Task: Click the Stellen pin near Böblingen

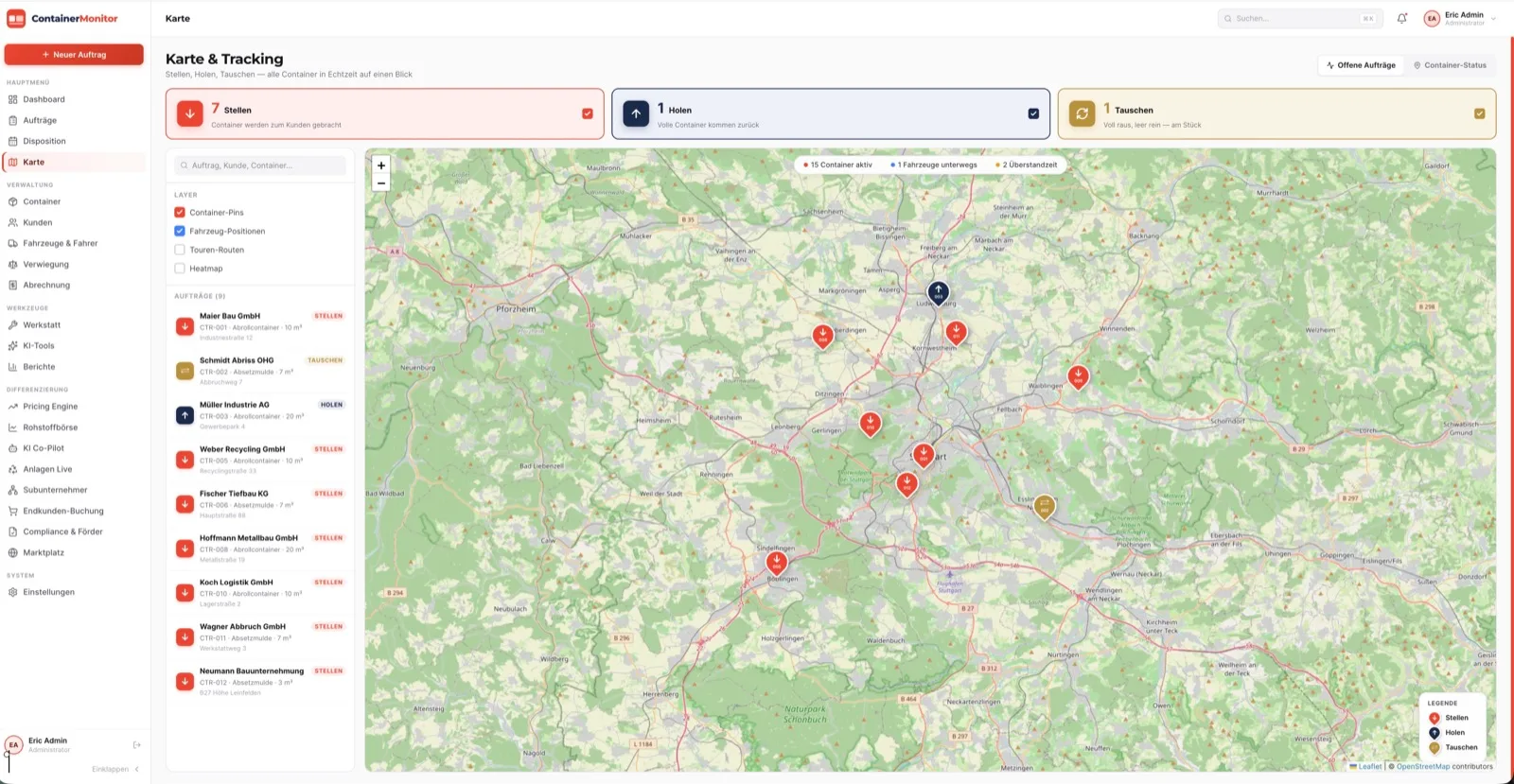Action: (x=777, y=562)
